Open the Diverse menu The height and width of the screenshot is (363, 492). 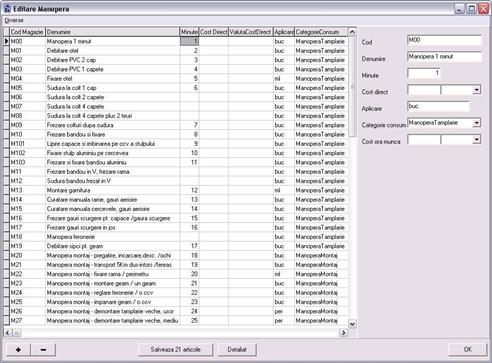(x=14, y=20)
